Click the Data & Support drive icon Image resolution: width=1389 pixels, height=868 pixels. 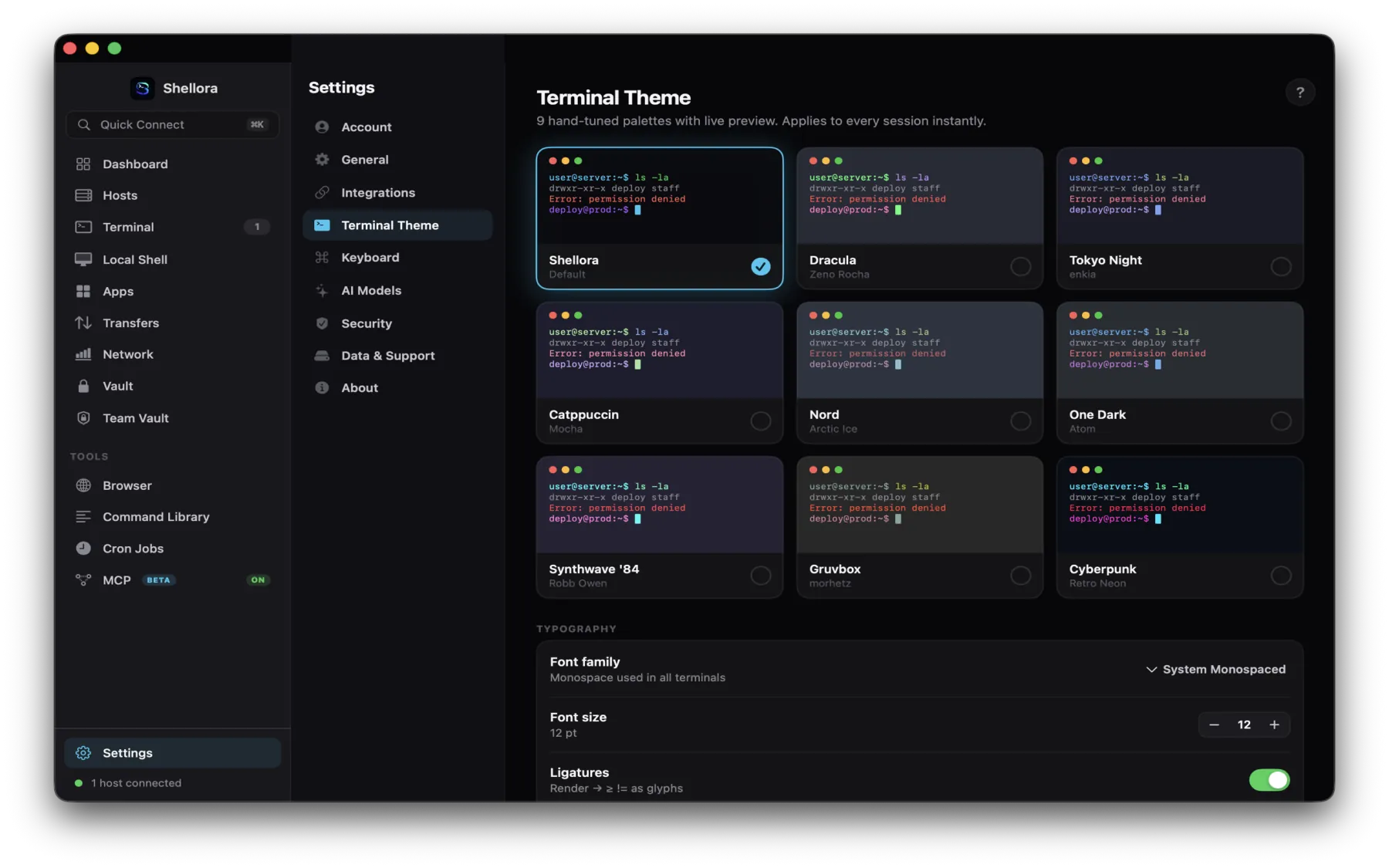[x=322, y=356]
